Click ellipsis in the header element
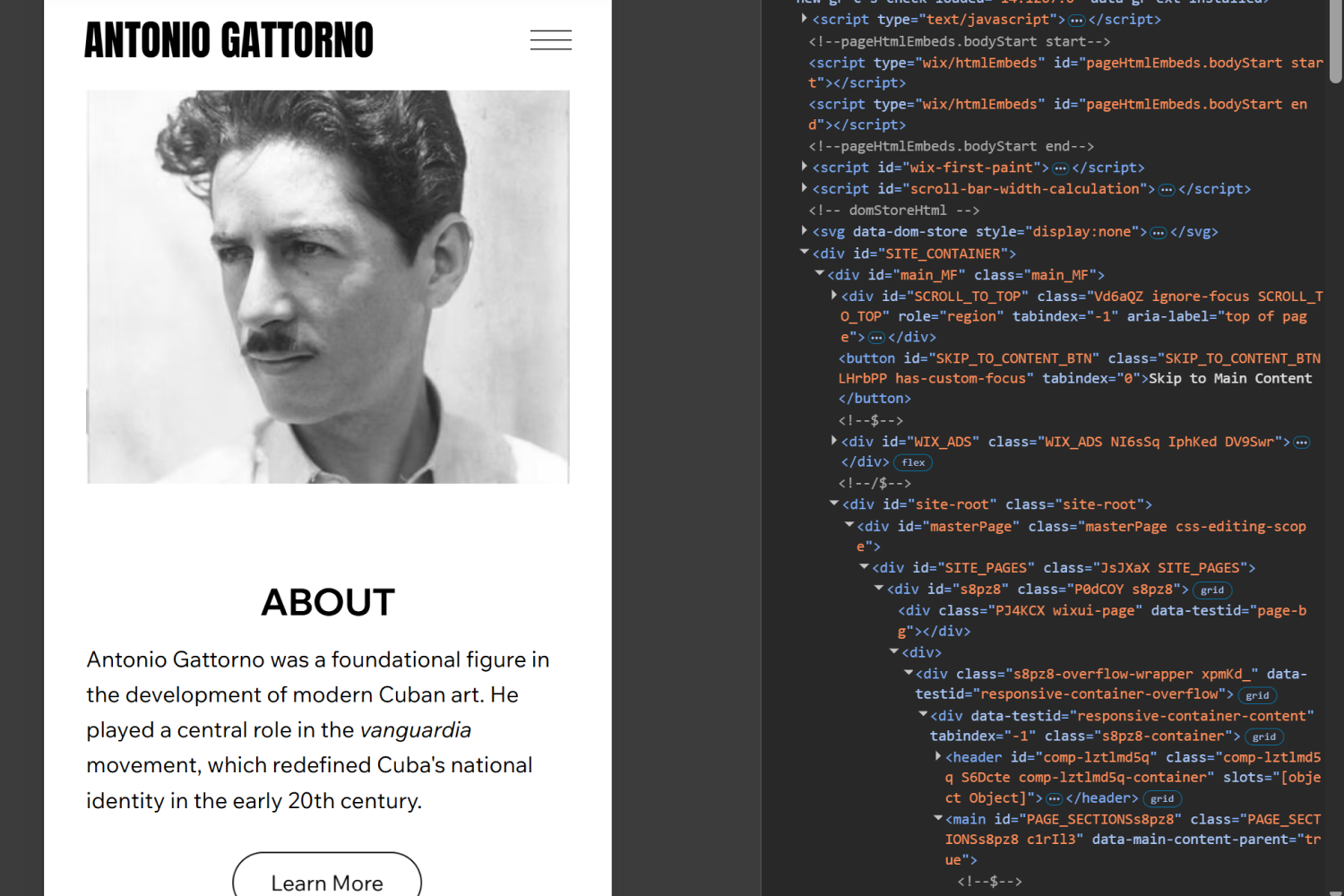The width and height of the screenshot is (1344, 896). [1054, 798]
